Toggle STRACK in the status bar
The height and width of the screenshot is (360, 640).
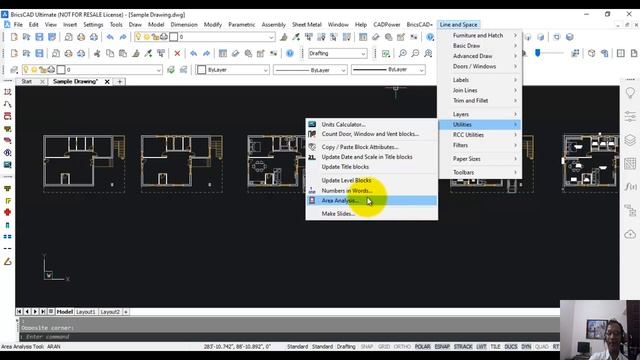click(463, 347)
